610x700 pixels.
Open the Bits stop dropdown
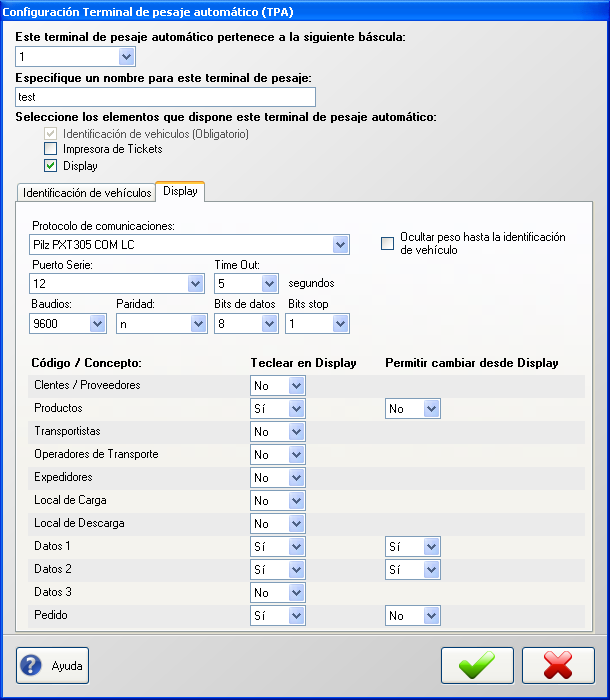point(318,324)
